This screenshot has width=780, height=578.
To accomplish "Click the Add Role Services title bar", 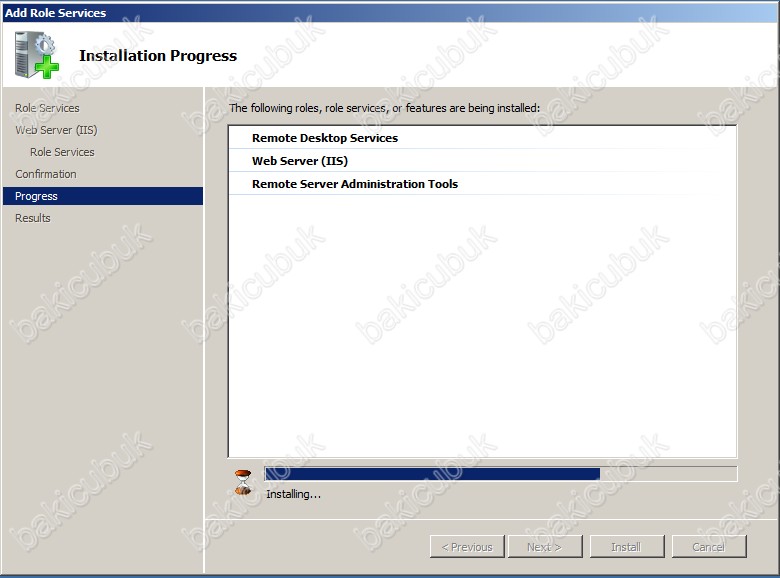I will (390, 13).
